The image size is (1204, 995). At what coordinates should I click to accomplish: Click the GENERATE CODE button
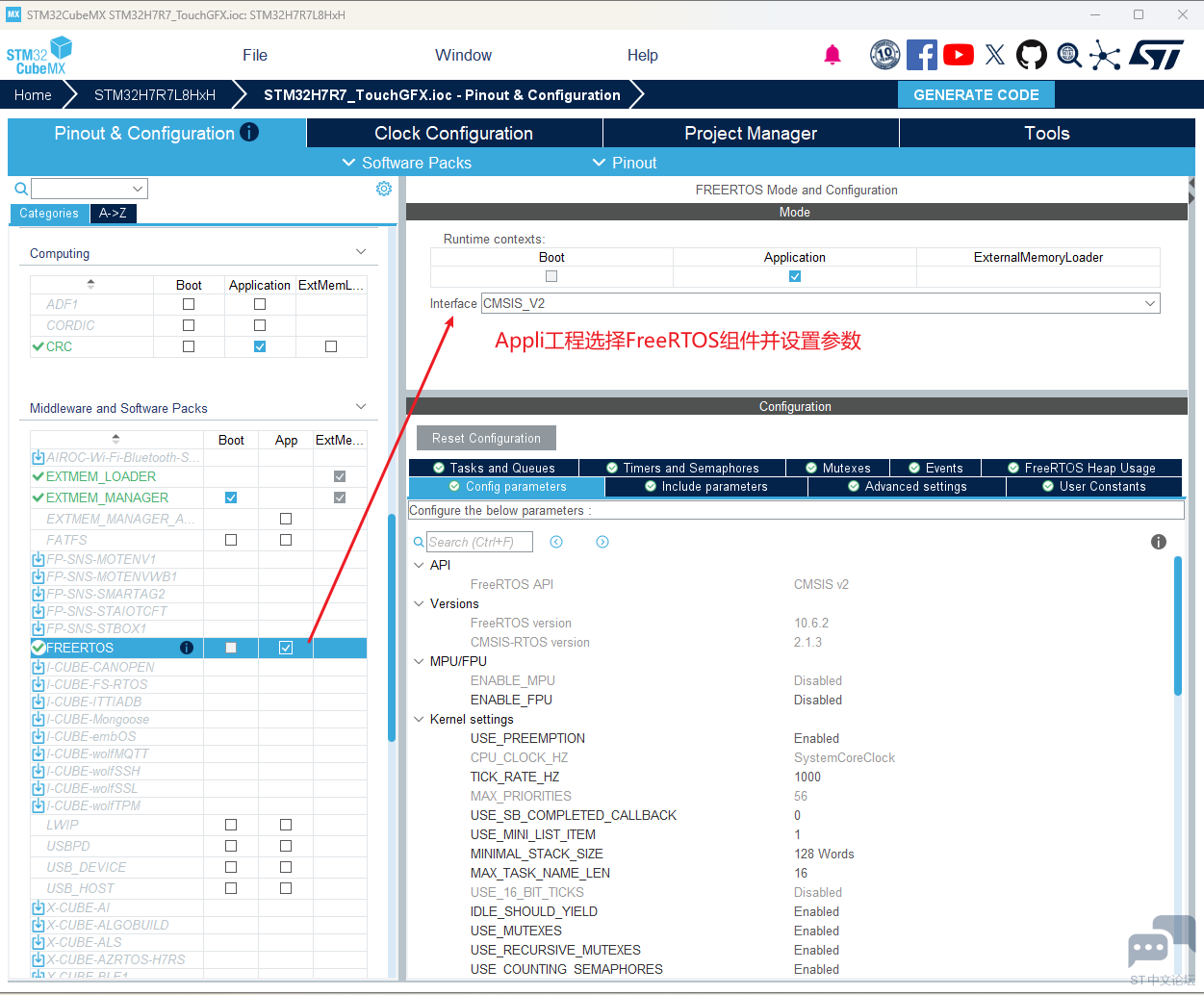tap(976, 94)
